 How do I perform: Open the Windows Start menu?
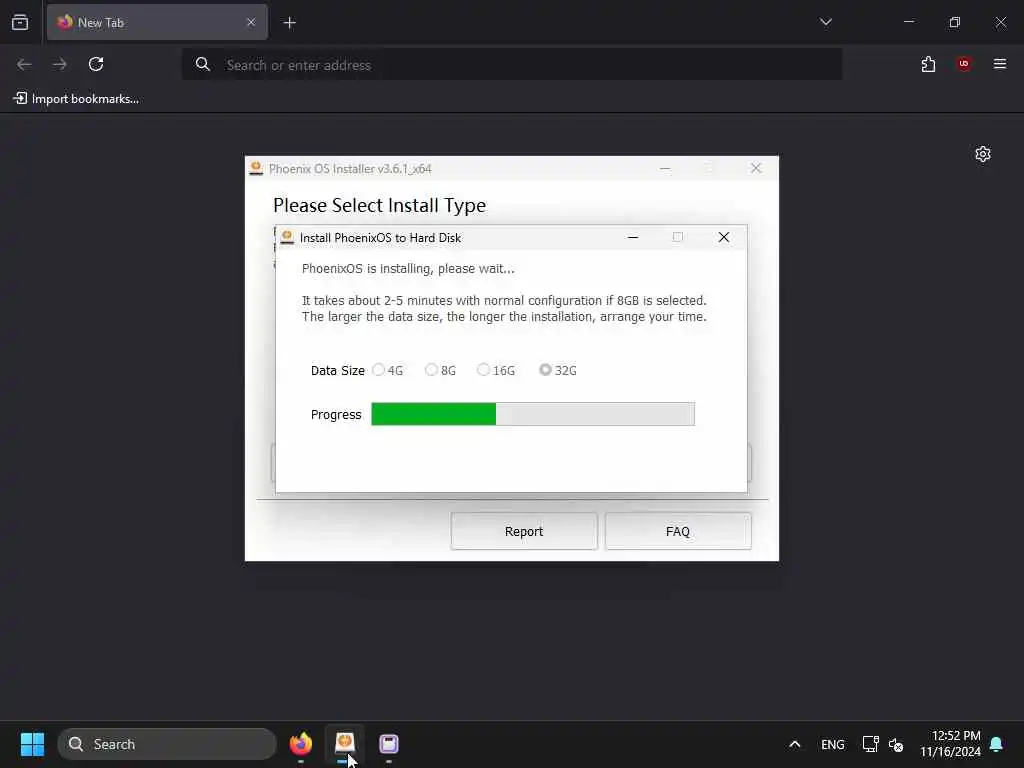32,744
